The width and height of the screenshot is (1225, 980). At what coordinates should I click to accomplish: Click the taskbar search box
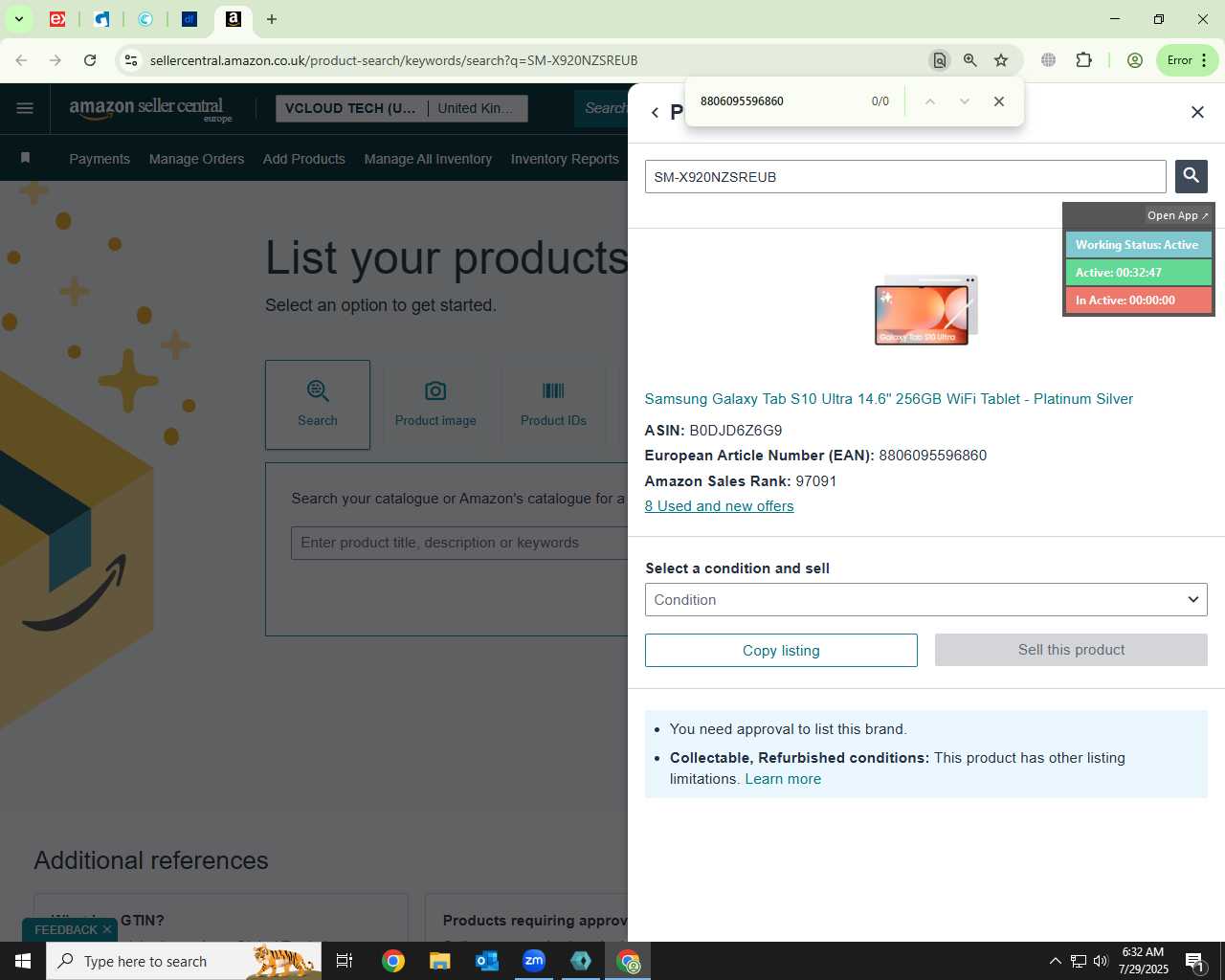[184, 961]
